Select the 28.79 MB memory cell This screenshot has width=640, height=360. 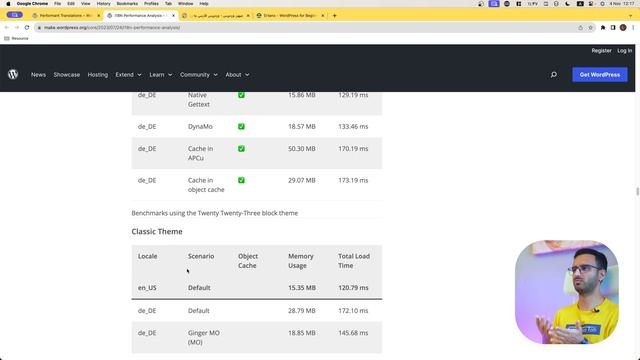(302, 311)
